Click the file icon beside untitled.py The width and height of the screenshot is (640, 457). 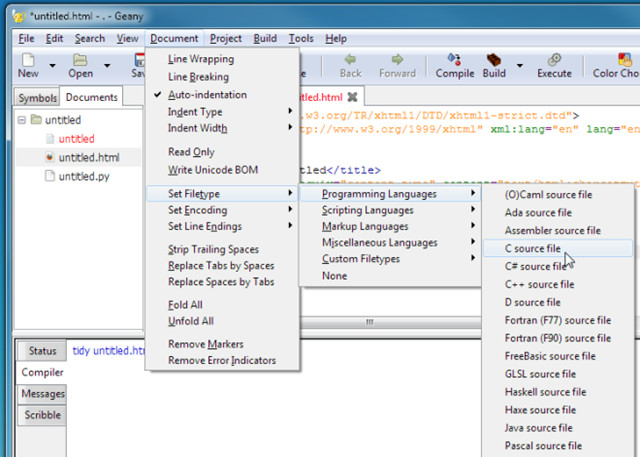[x=49, y=176]
